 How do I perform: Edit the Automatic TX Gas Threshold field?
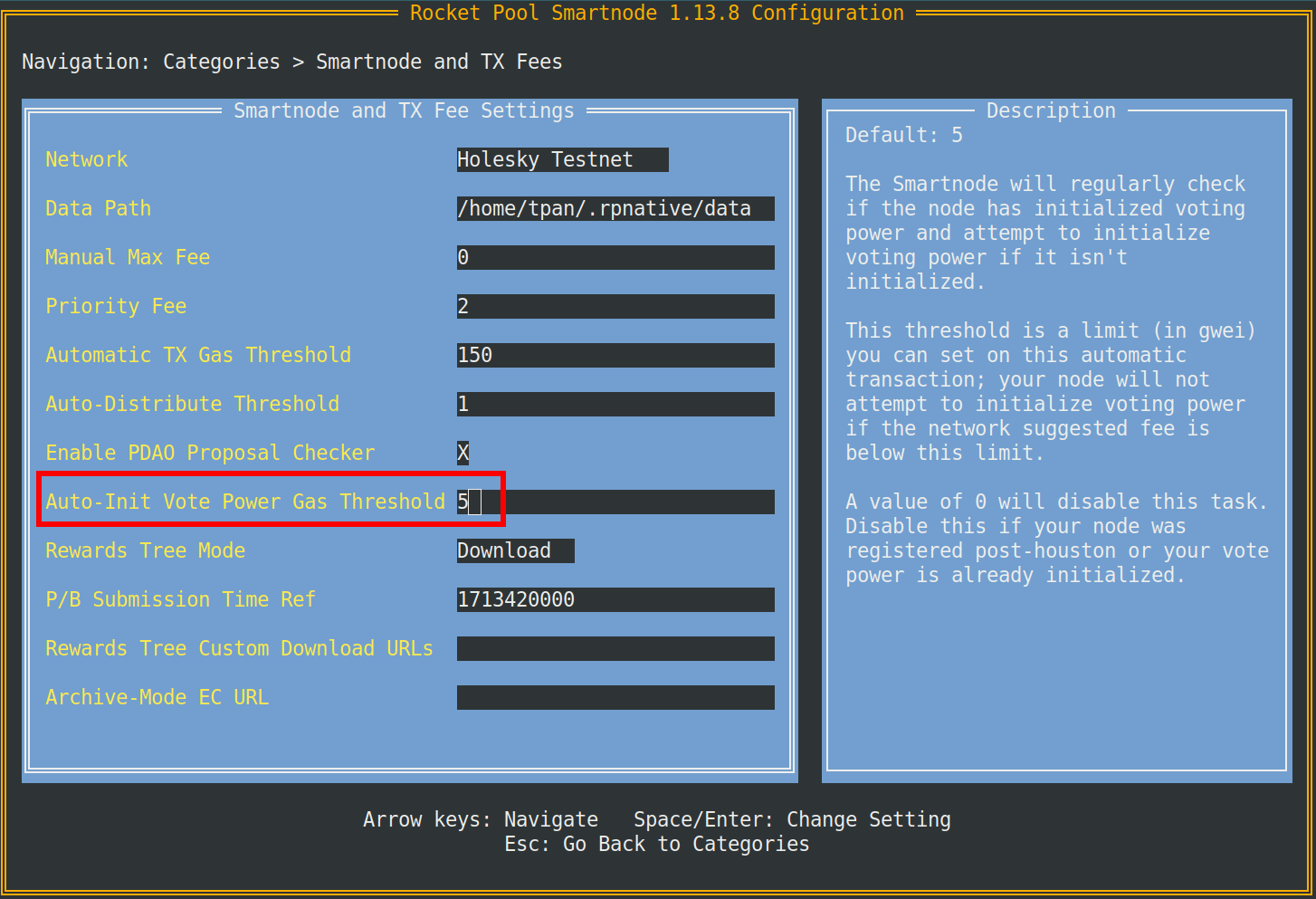615,355
